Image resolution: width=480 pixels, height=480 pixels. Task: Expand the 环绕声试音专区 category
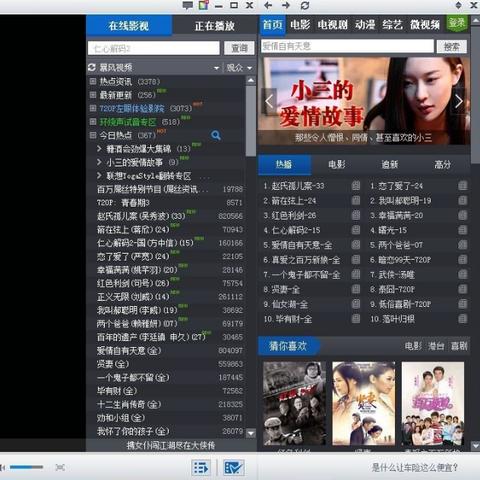93,122
